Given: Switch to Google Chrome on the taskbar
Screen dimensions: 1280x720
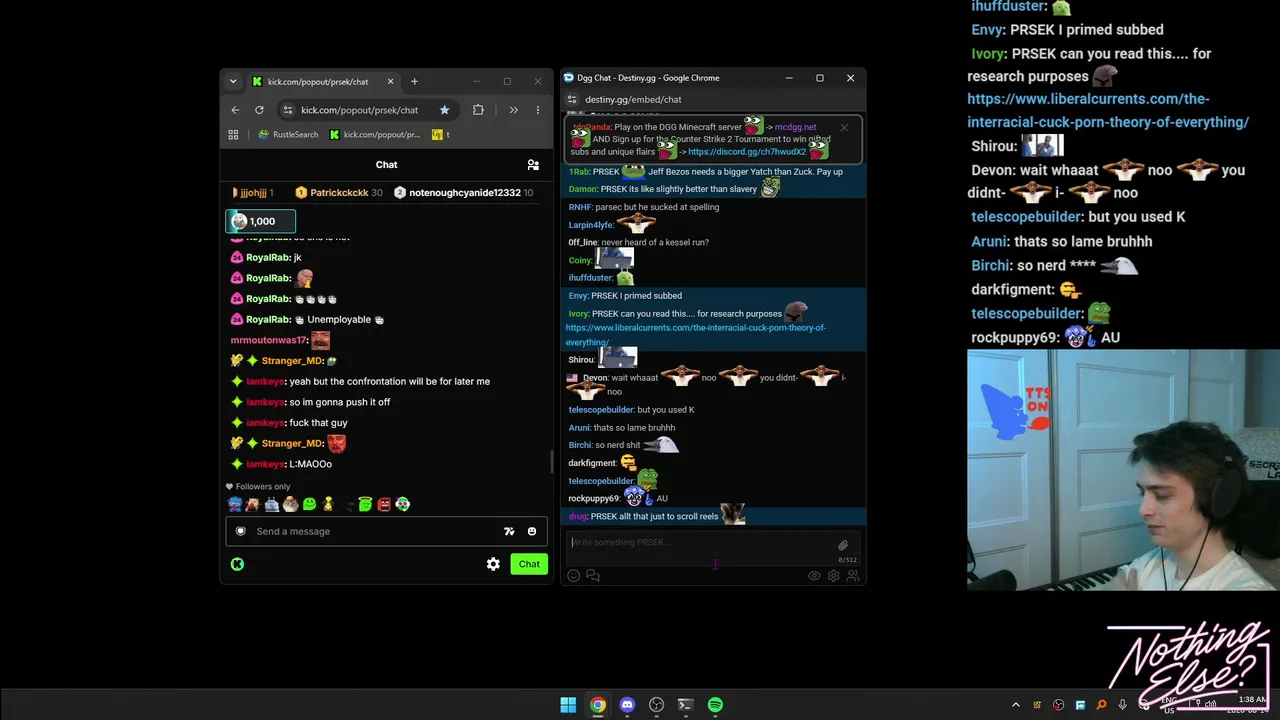Looking at the screenshot, I should click(597, 705).
